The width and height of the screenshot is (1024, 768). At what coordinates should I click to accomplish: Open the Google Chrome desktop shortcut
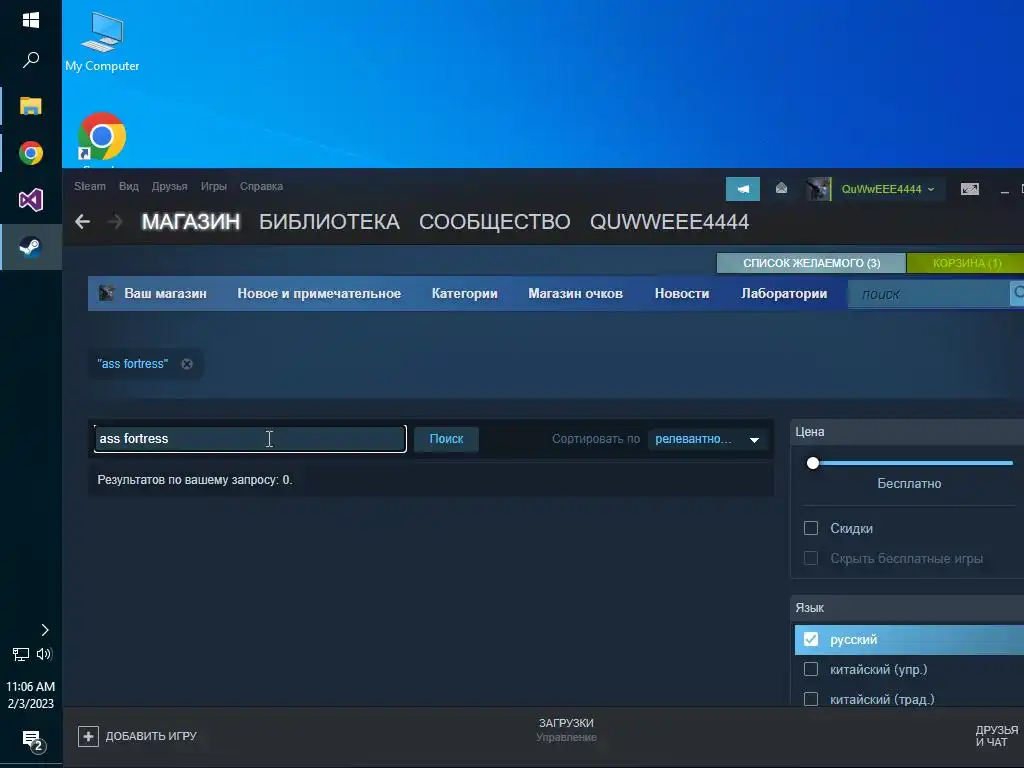[102, 138]
